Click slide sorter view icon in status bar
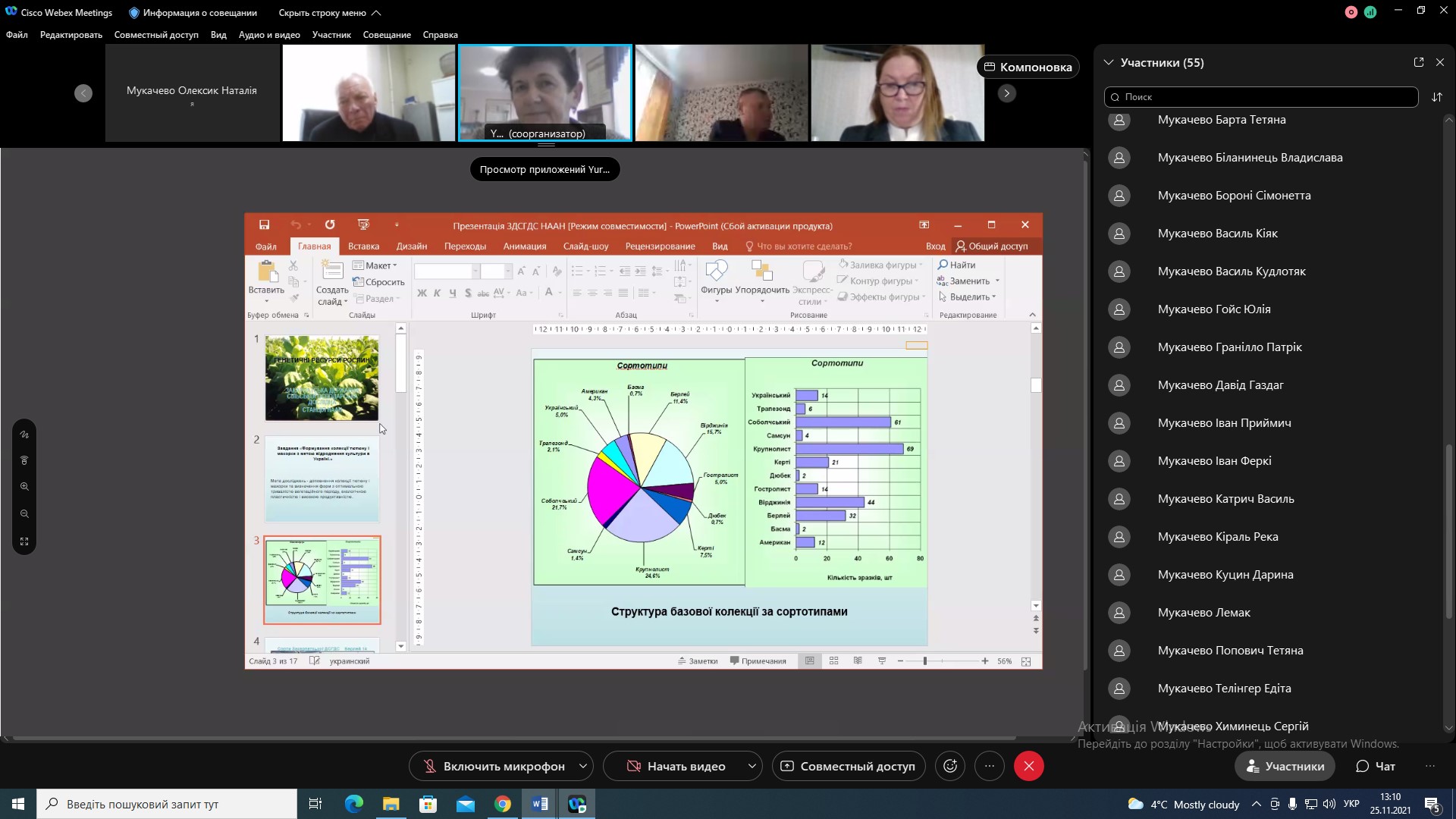 point(833,661)
